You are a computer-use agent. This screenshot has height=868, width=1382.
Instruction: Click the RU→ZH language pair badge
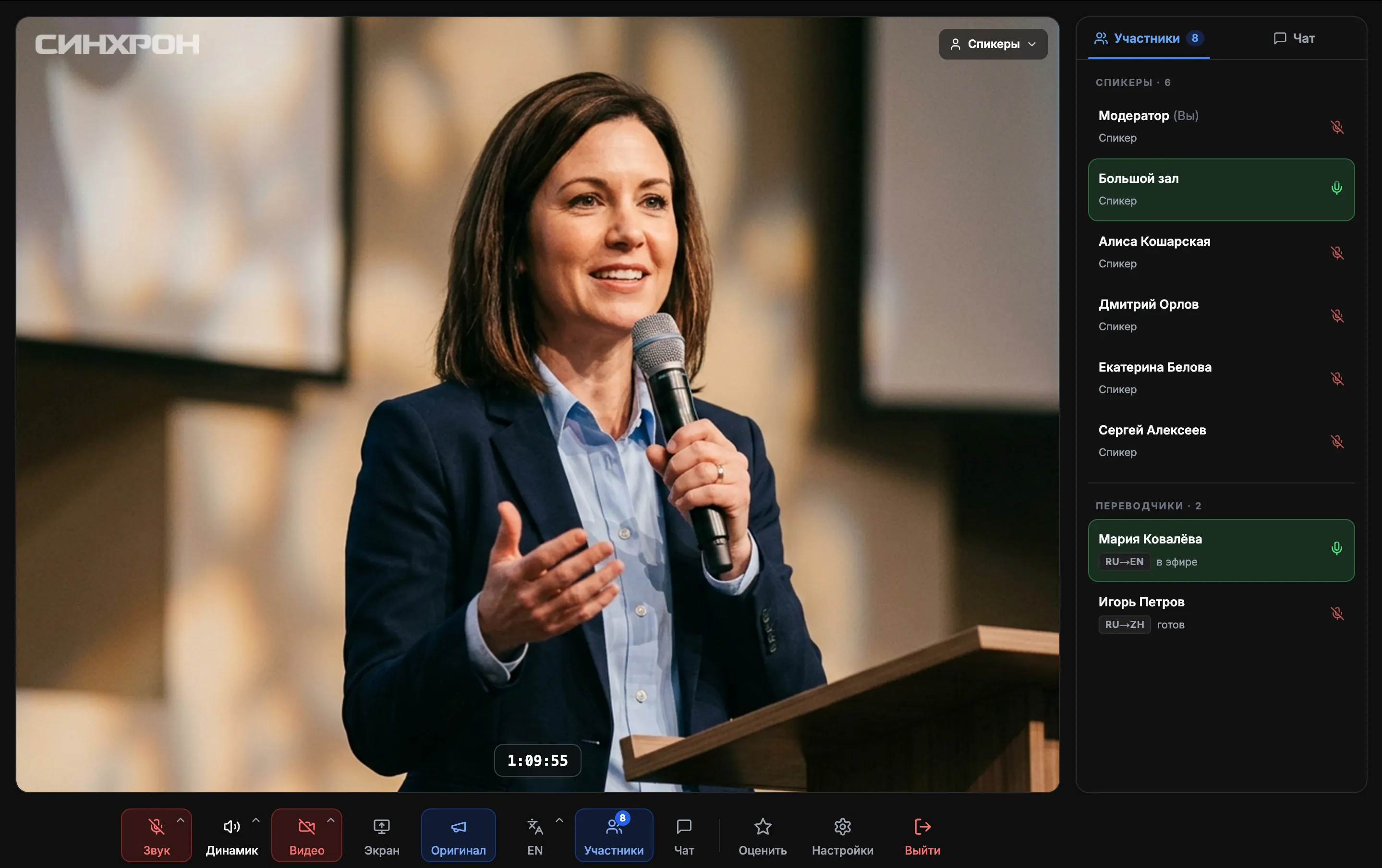(x=1124, y=625)
